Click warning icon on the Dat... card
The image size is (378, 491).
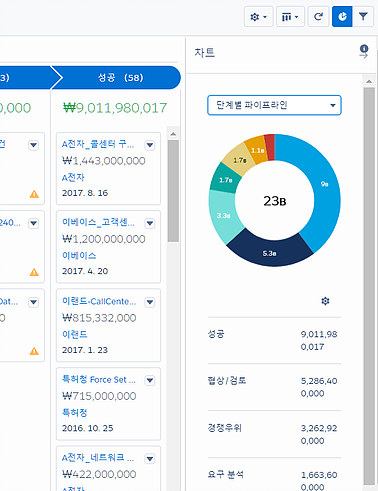pyautogui.click(x=34, y=351)
